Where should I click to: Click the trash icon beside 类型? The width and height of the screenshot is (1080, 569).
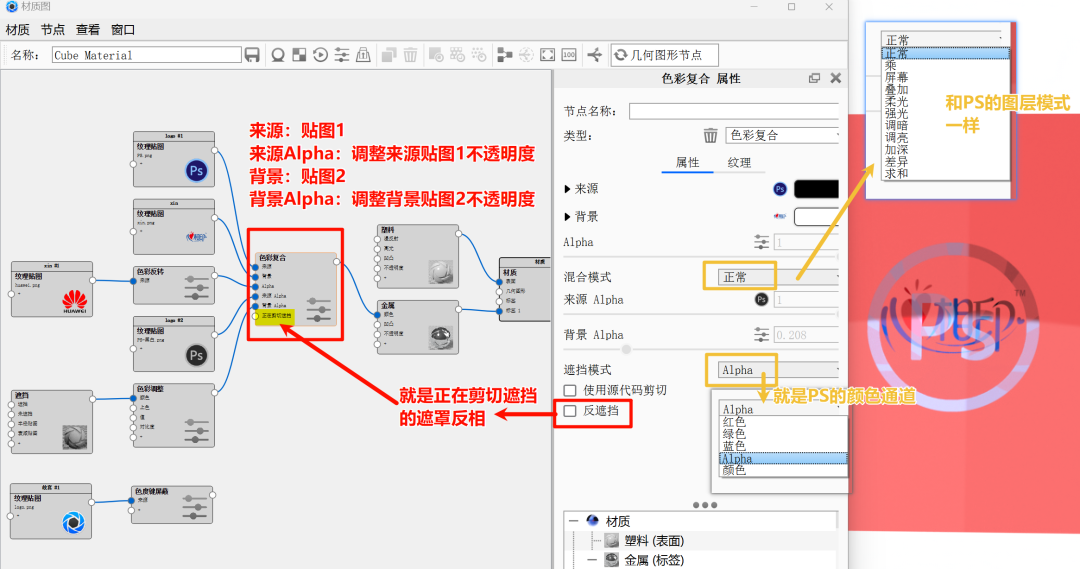[x=711, y=135]
